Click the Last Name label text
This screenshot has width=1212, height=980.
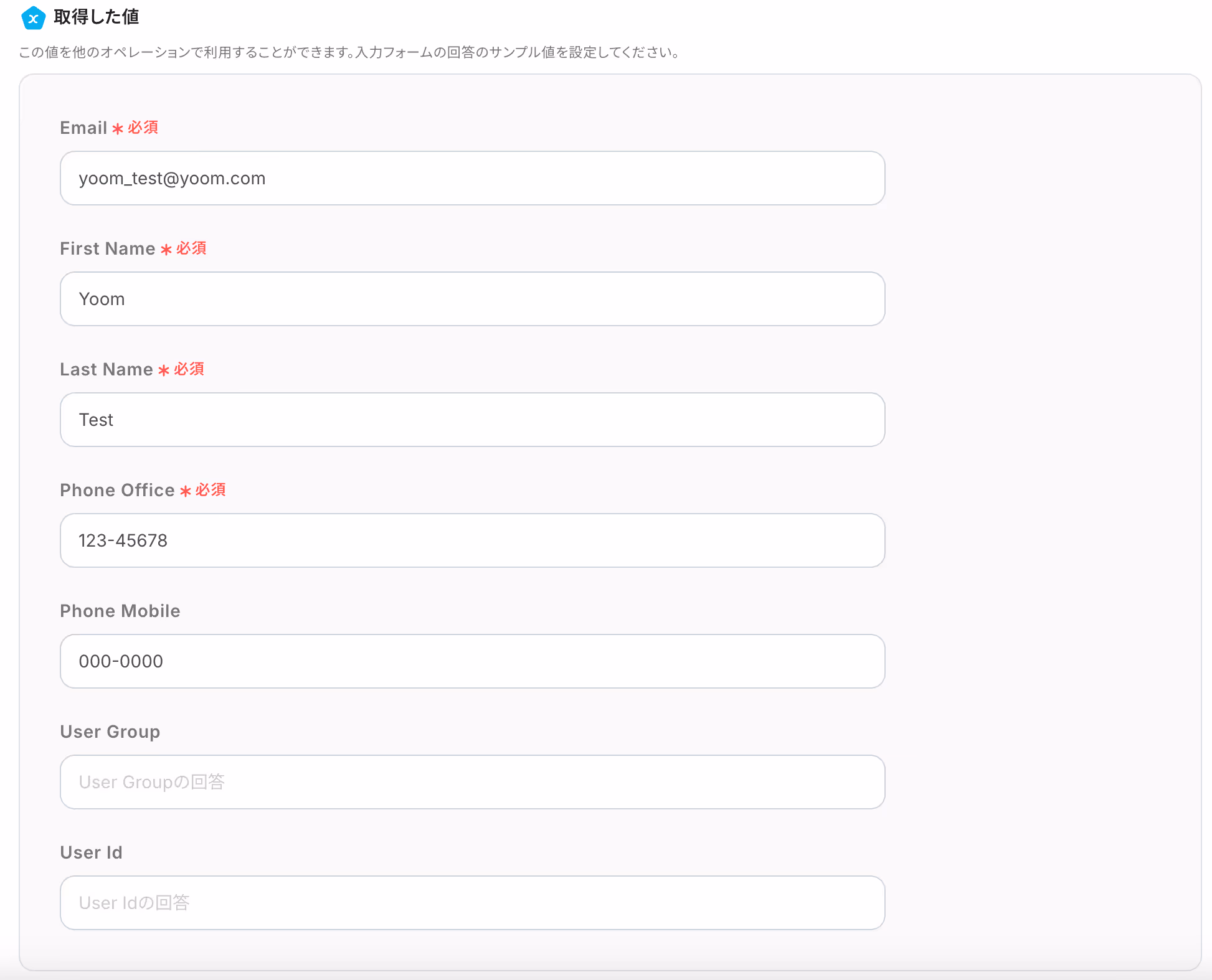106,369
